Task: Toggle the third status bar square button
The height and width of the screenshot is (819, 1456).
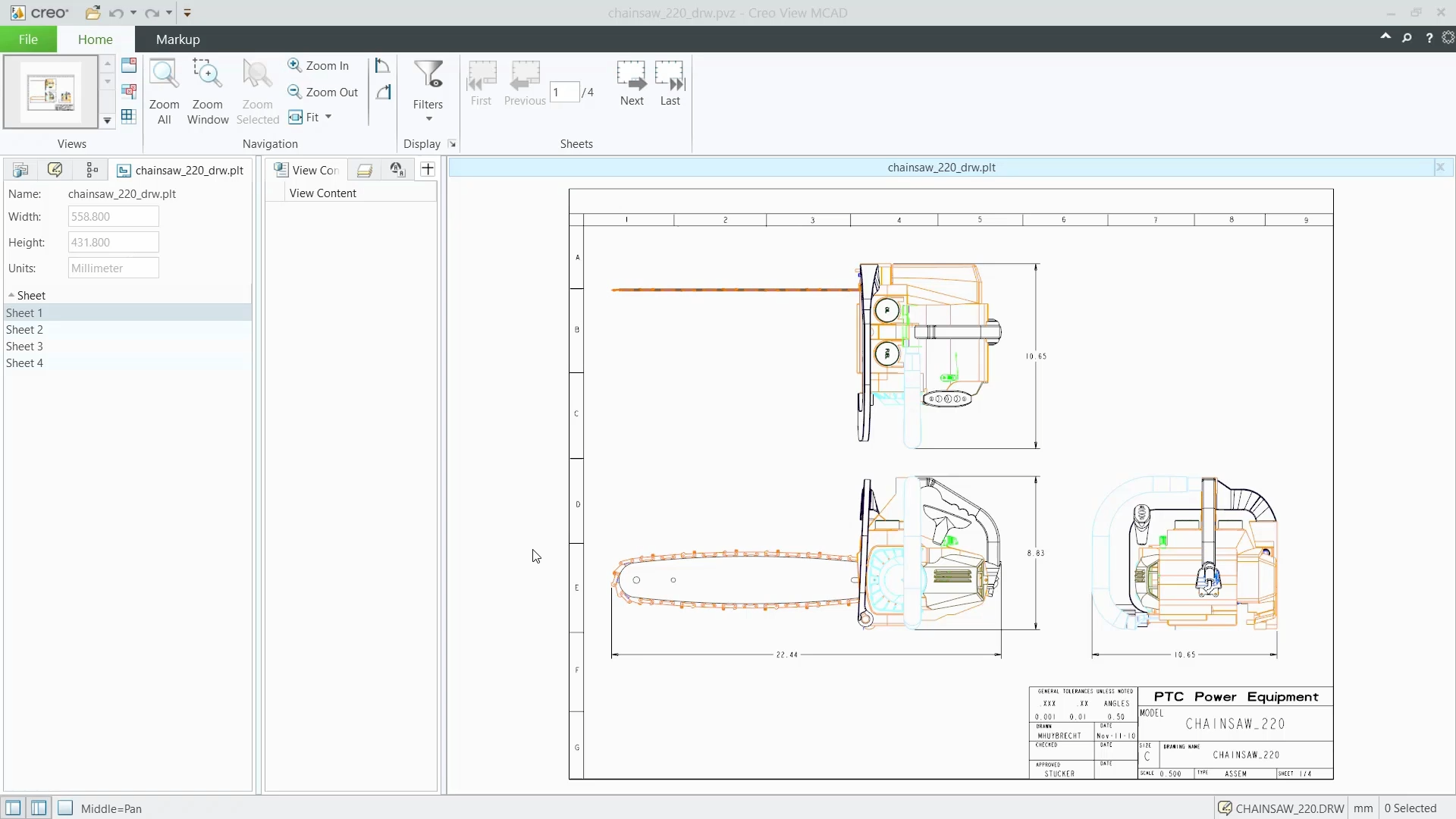Action: 65,808
